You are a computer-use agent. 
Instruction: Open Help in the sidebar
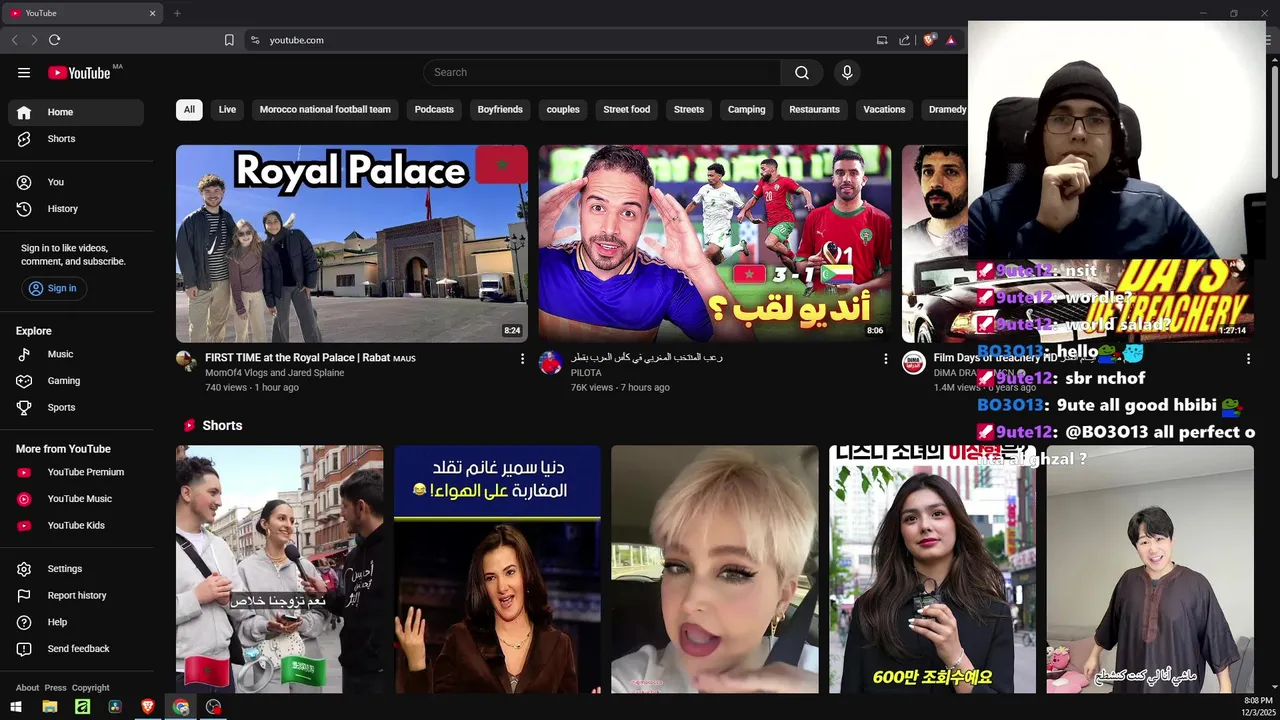pos(76,622)
